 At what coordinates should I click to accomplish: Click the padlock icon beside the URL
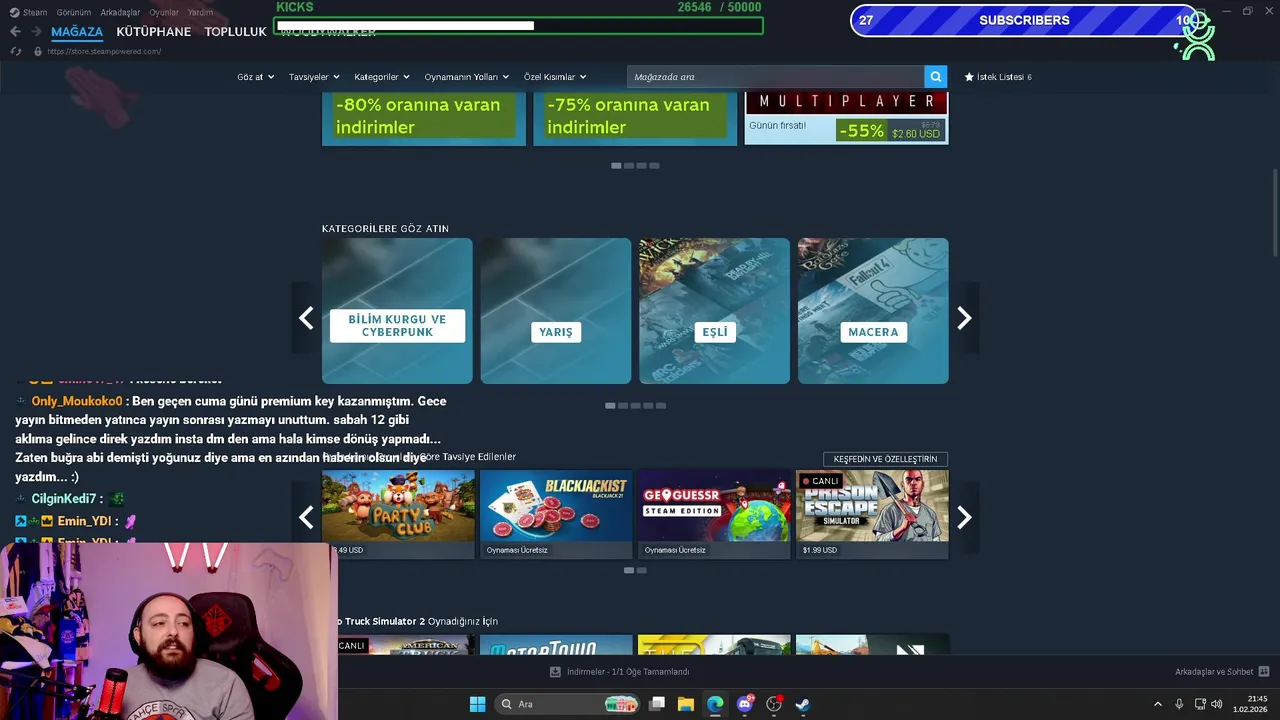tap(38, 51)
